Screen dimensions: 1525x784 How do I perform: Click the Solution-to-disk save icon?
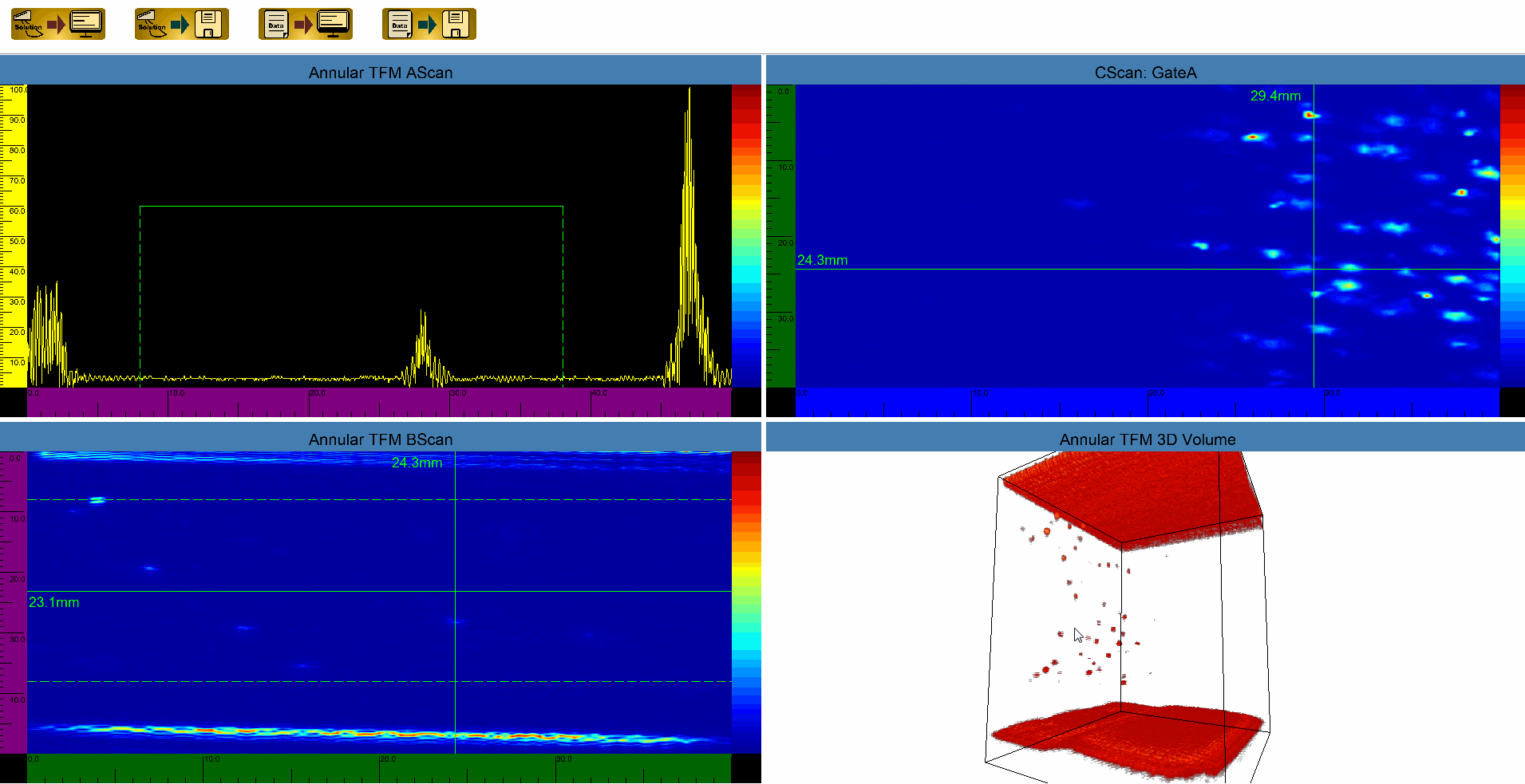[x=182, y=24]
